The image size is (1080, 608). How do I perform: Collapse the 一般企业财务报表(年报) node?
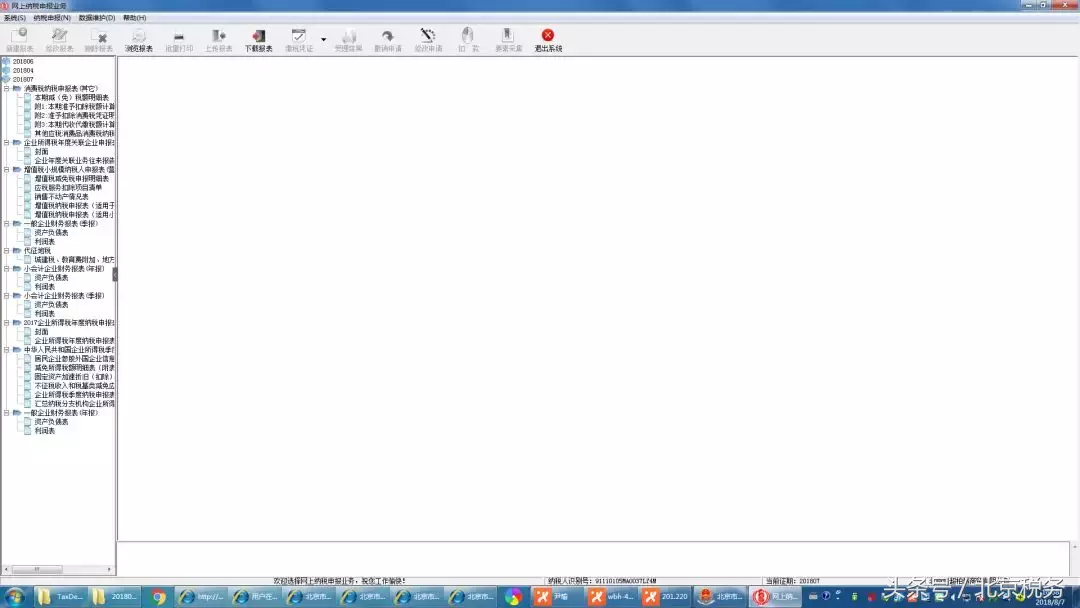(x=6, y=412)
